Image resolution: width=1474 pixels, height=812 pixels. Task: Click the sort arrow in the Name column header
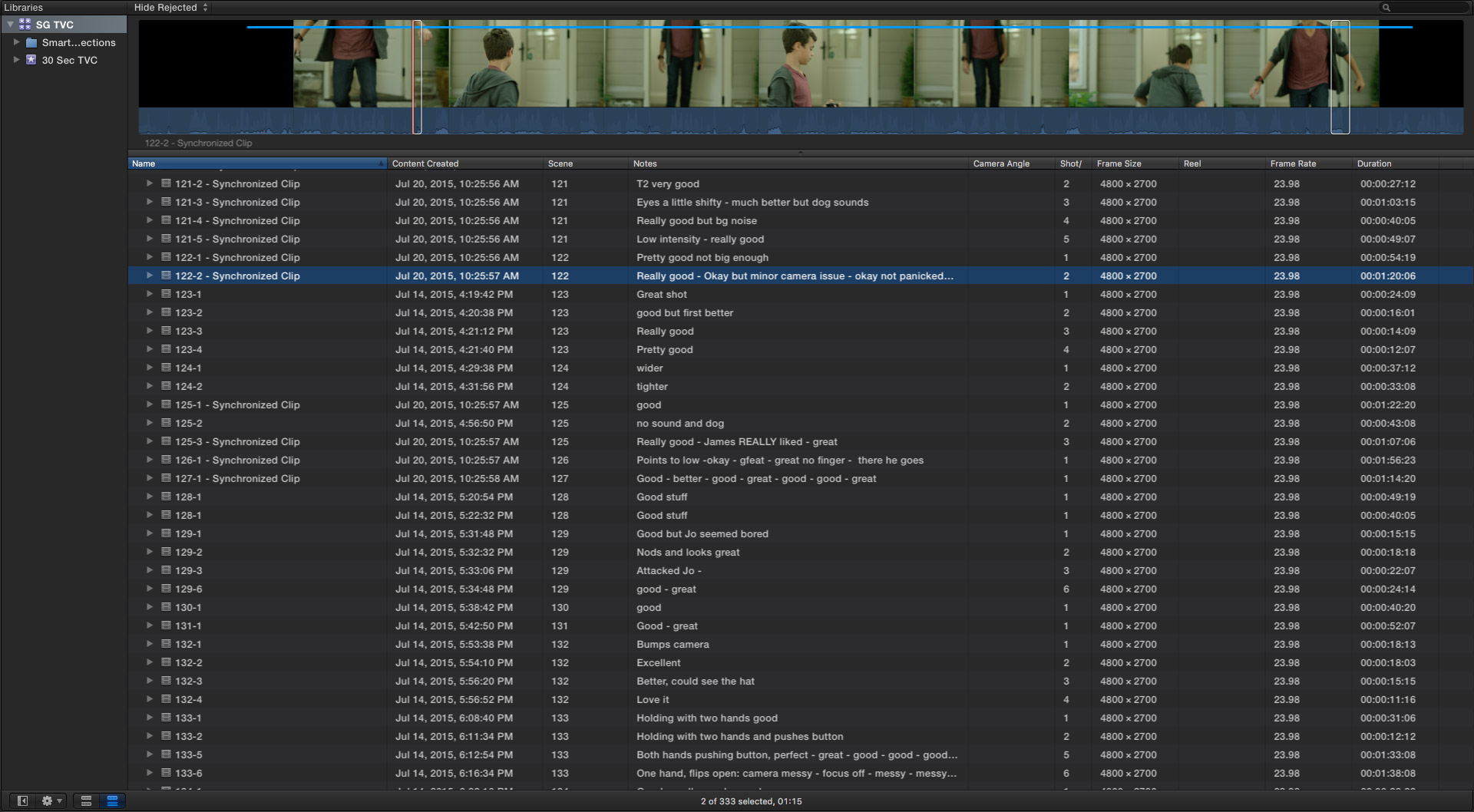click(x=381, y=163)
